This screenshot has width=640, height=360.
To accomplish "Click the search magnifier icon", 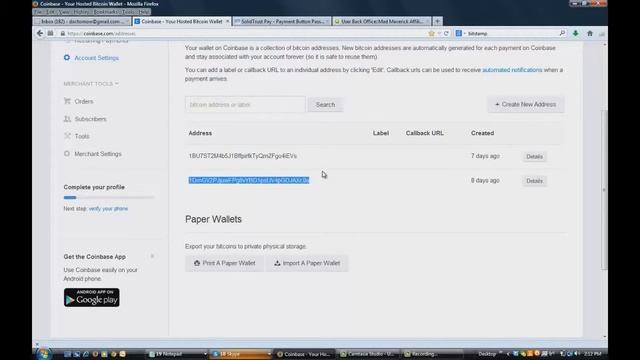I will (x=562, y=33).
